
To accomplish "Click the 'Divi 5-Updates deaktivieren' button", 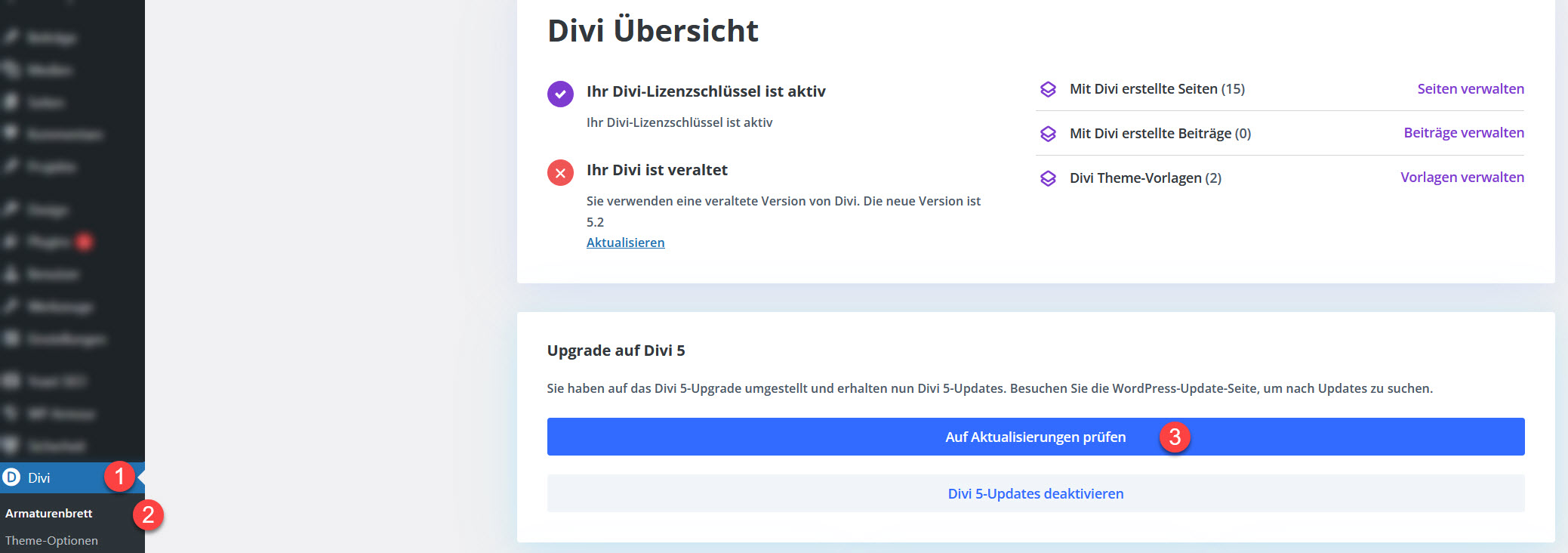I will (x=1036, y=493).
